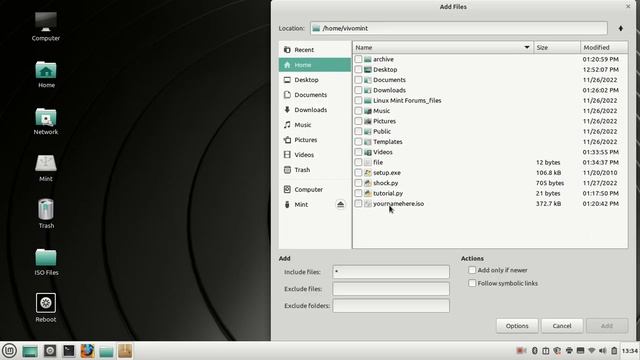Eject the Mint volume in sidebar
The image size is (640, 360).
[340, 204]
